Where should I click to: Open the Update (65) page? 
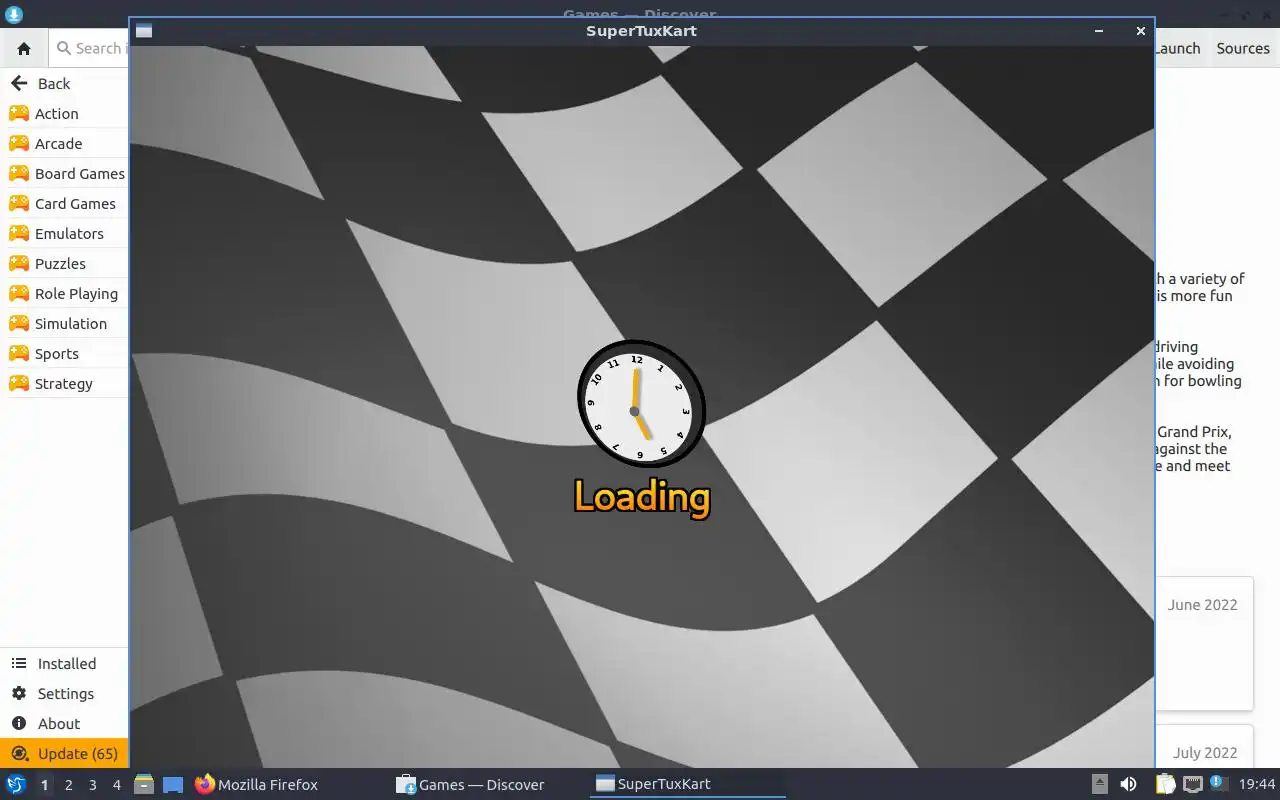click(x=64, y=754)
